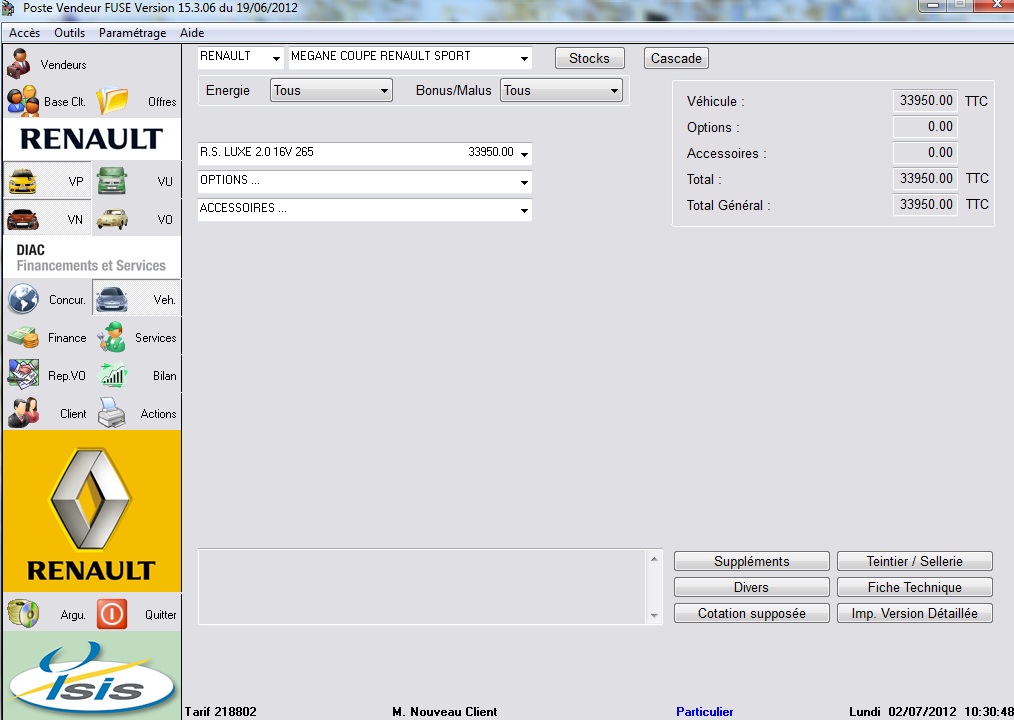Open the Concur. globe icon
1014x720 pixels.
pyautogui.click(x=23, y=299)
